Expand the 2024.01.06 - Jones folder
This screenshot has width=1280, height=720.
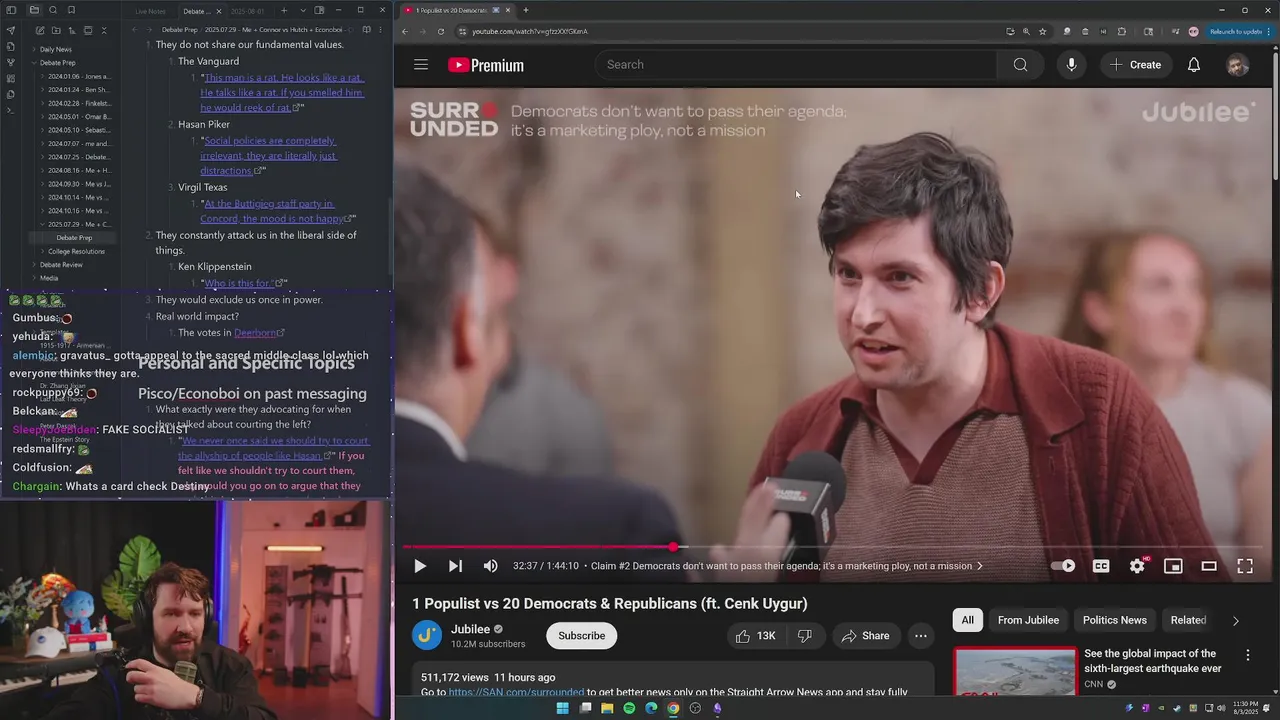(x=78, y=76)
